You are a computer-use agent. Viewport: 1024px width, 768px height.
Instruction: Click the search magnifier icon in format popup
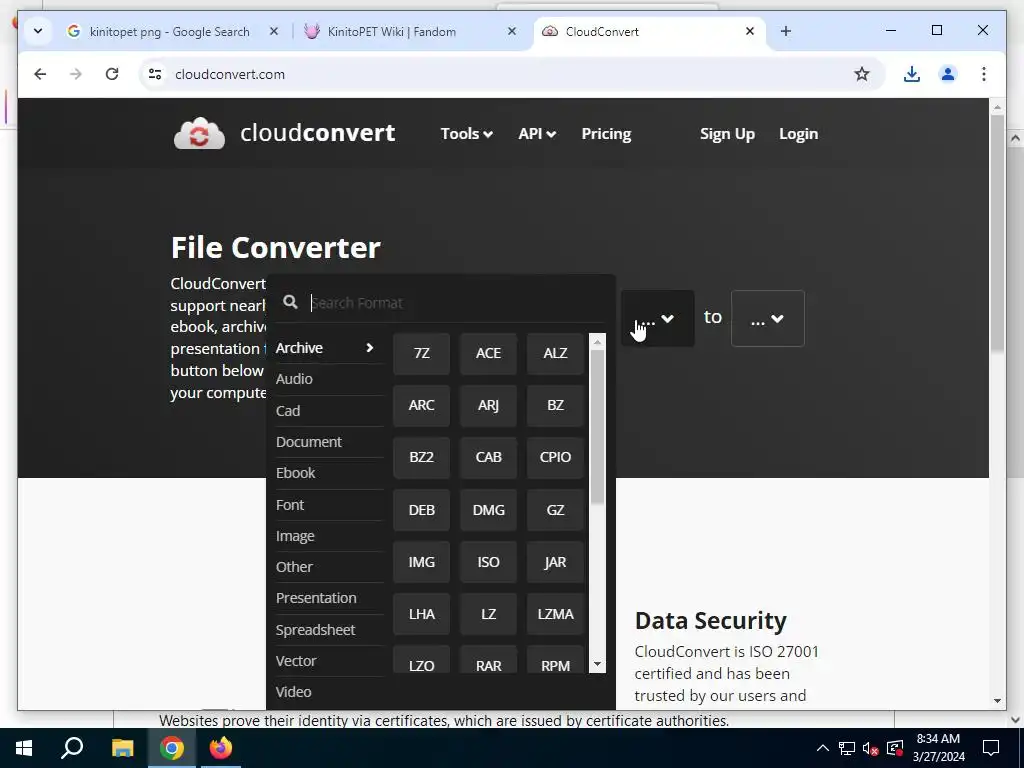point(290,302)
